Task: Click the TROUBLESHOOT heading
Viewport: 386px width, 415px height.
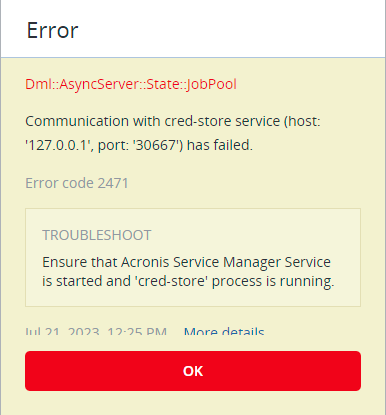Action: 97,235
